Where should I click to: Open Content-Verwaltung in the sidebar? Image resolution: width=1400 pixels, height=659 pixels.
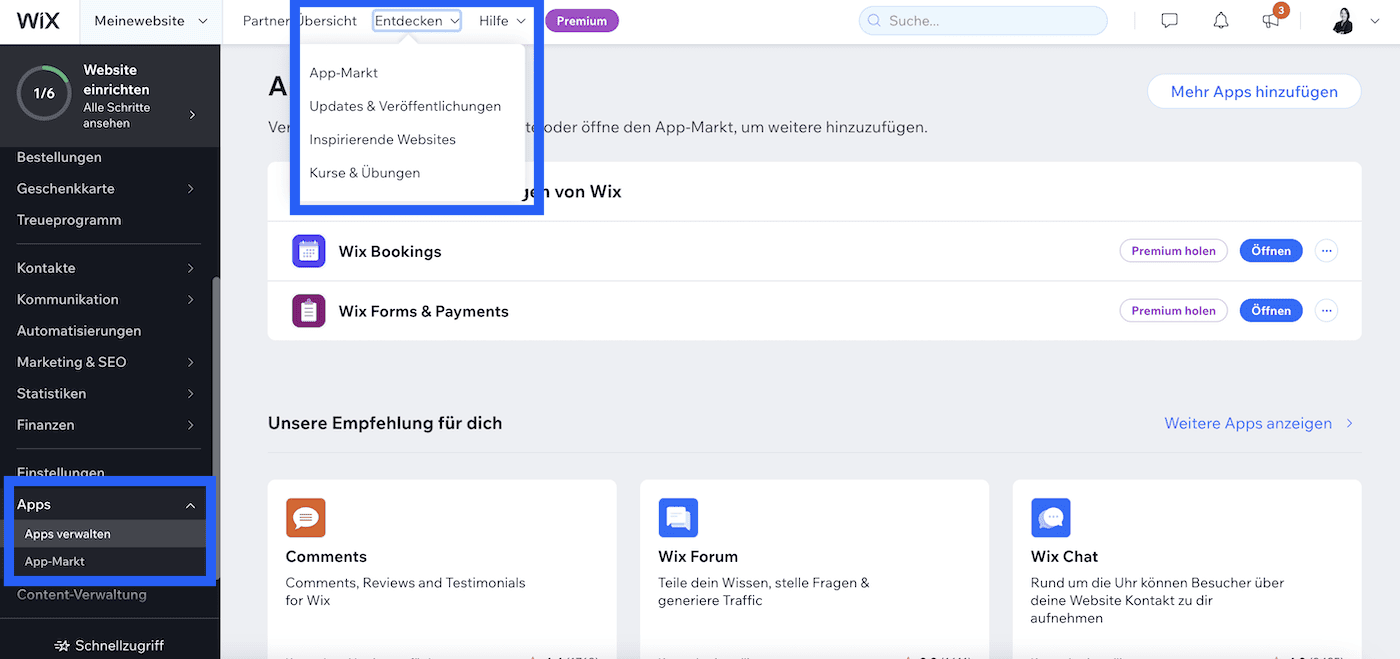82,595
